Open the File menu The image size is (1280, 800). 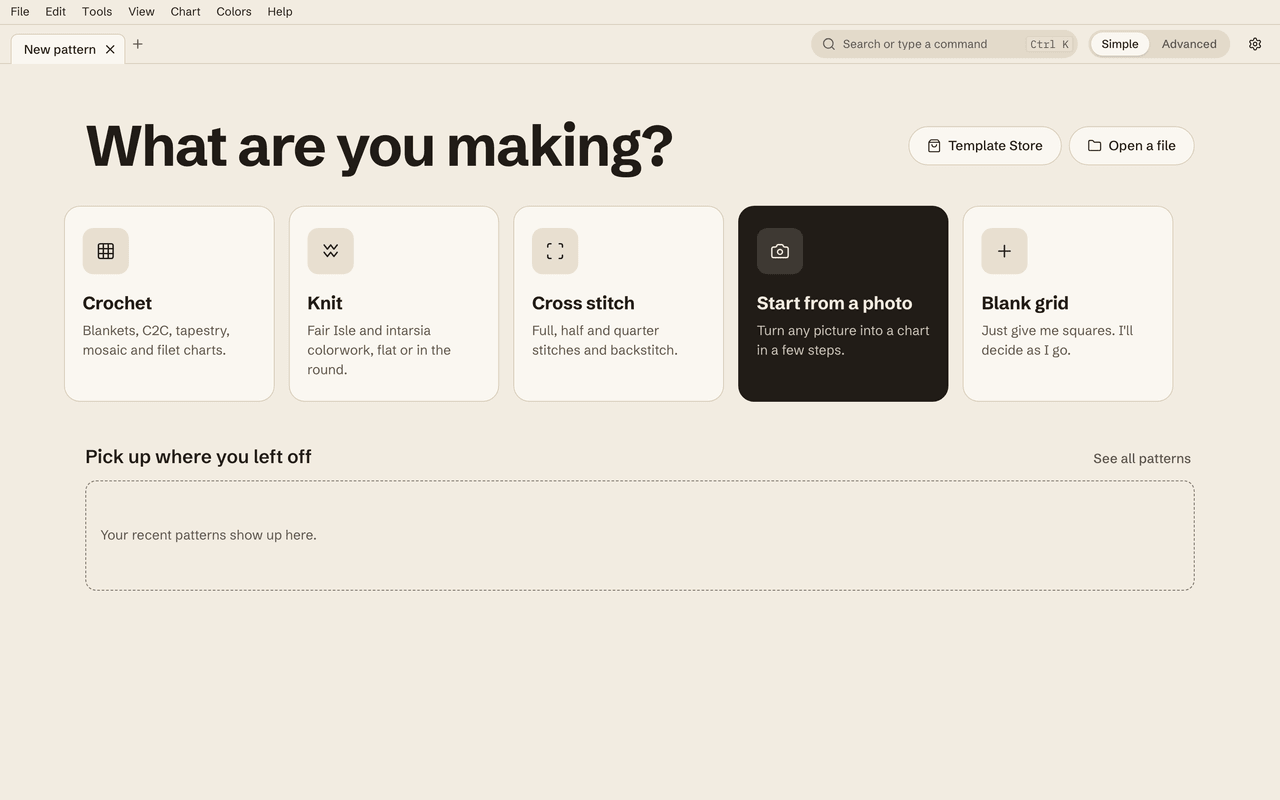tap(20, 12)
